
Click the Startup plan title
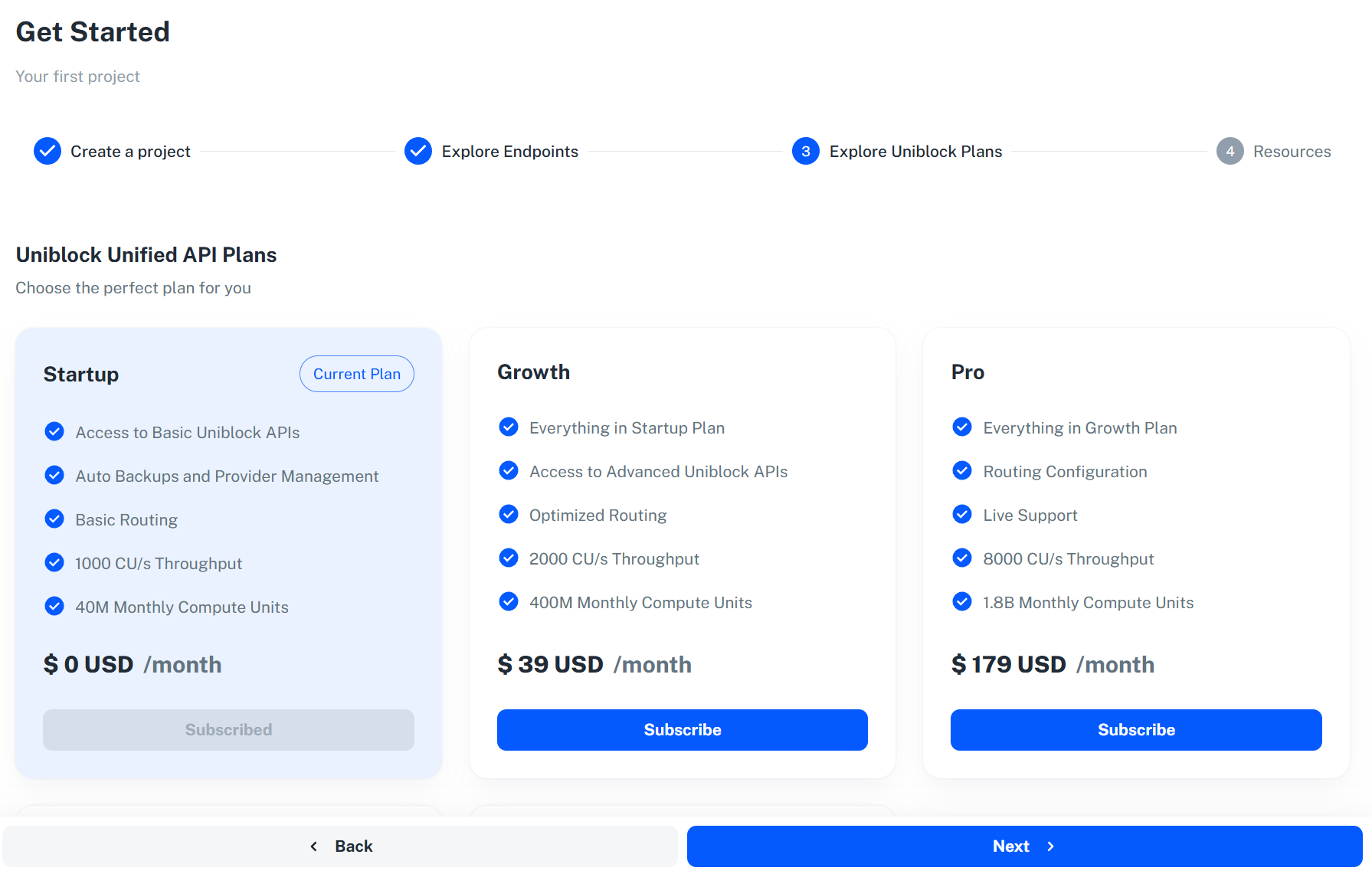[x=81, y=375]
